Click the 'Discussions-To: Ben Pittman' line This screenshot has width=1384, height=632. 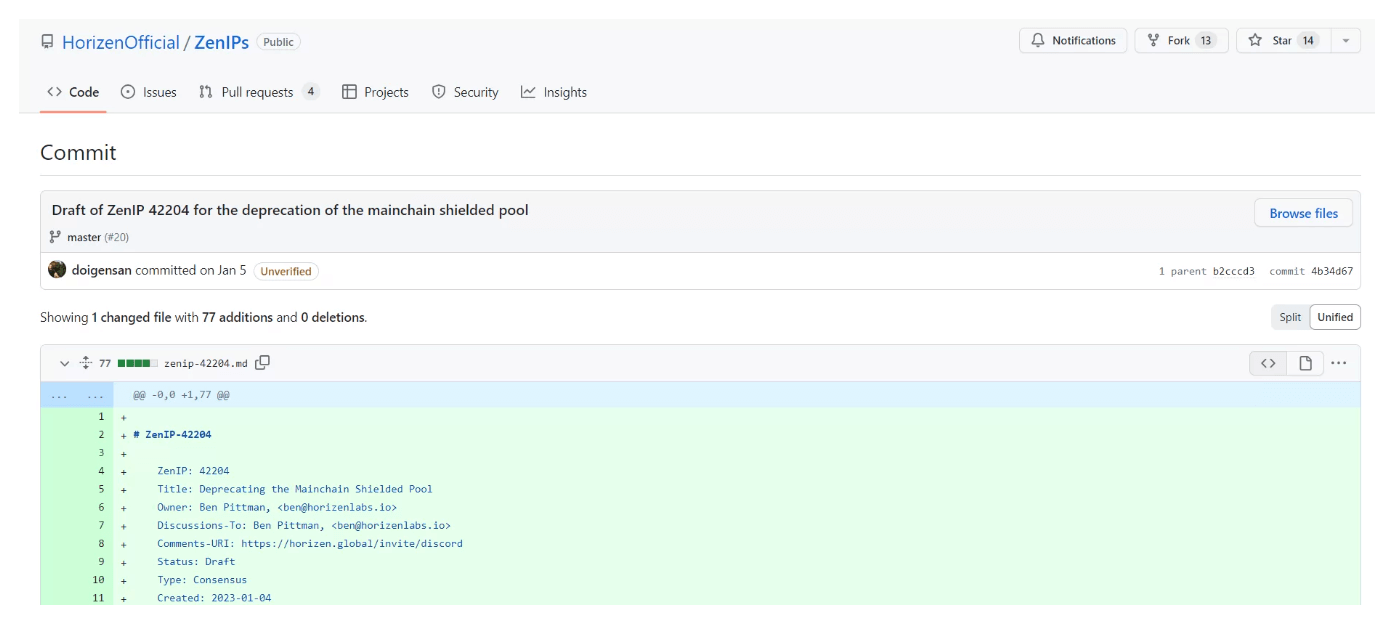pos(304,525)
